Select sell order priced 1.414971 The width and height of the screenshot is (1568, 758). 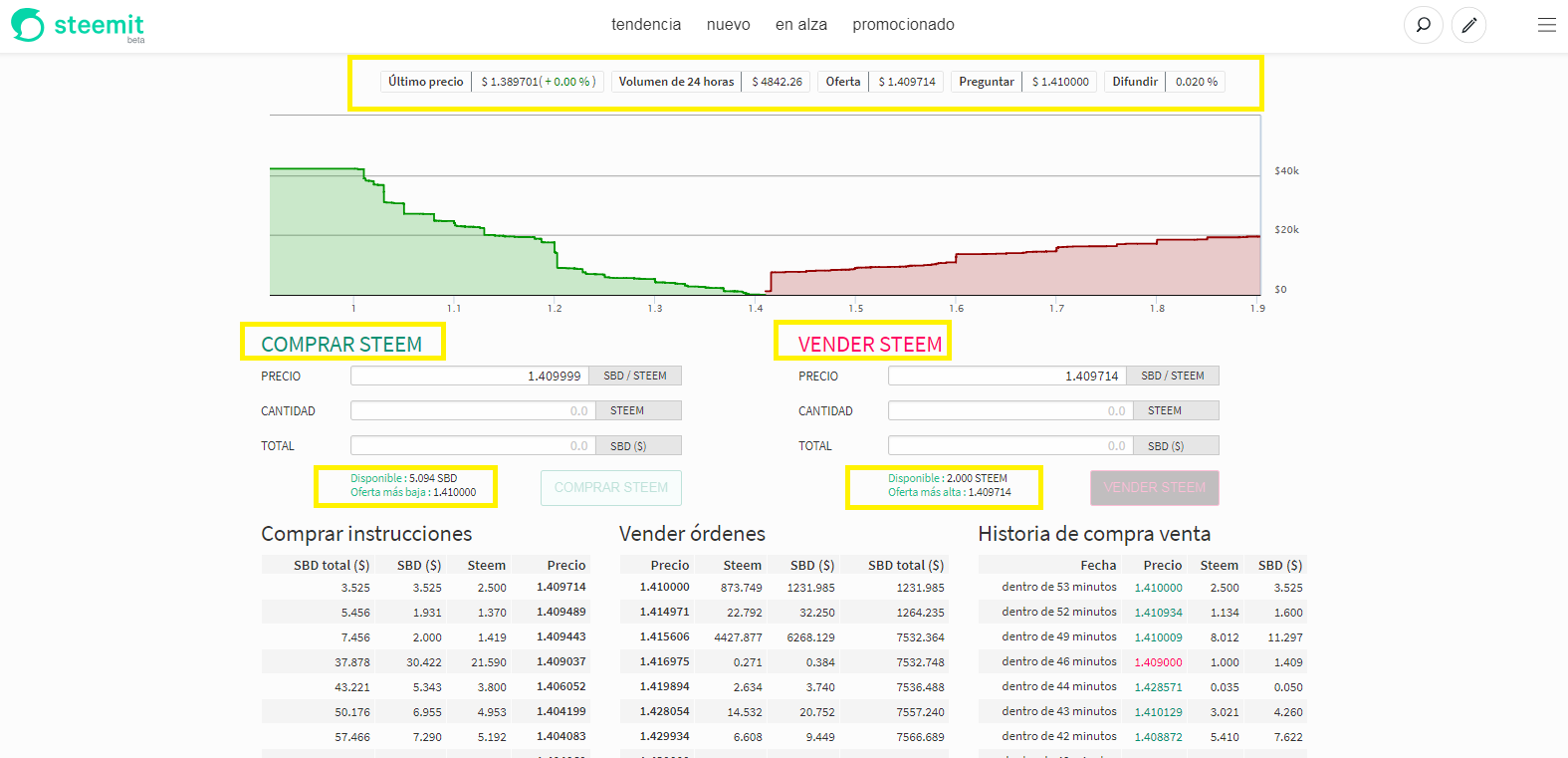click(x=784, y=613)
